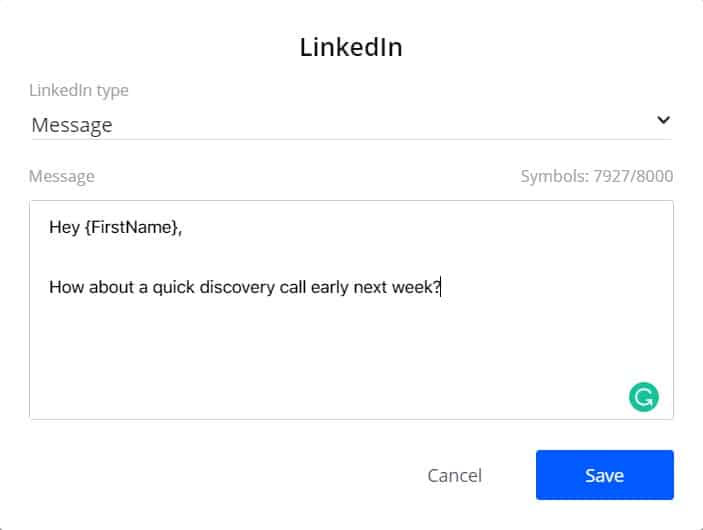The image size is (703, 530).
Task: Cancel the LinkedIn message dialog
Action: click(x=455, y=475)
